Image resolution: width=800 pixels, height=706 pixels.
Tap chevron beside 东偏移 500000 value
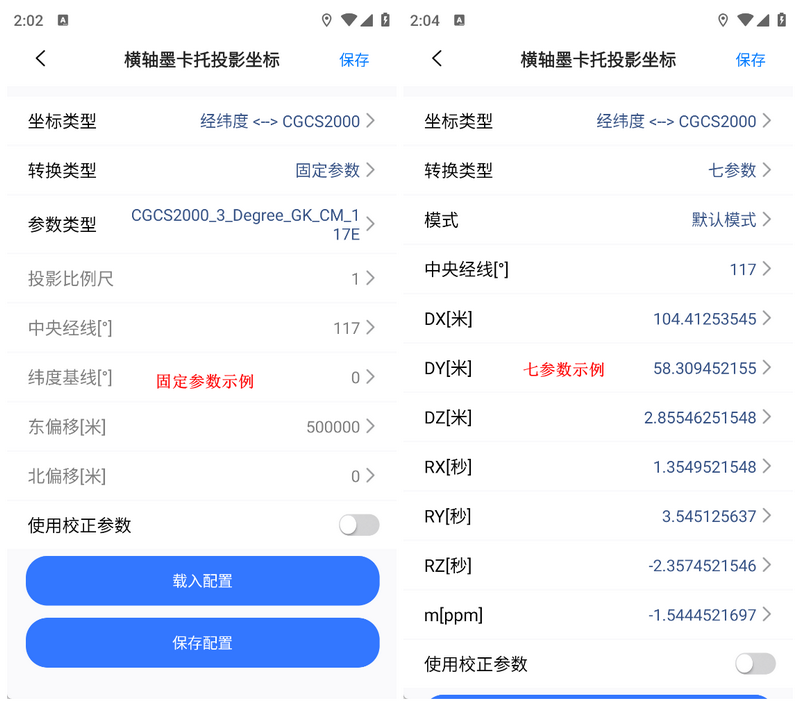pos(370,426)
